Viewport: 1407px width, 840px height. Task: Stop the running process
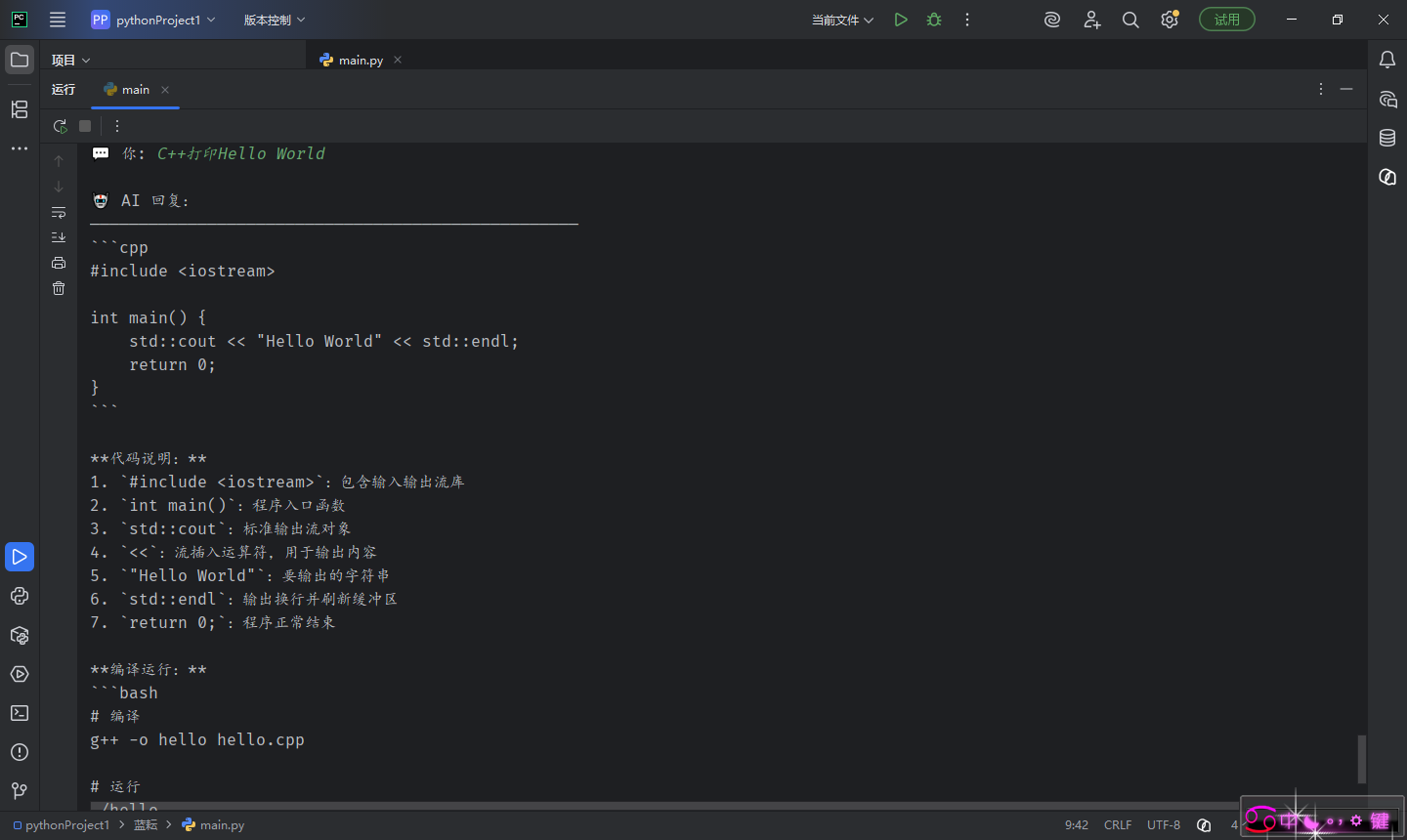(85, 126)
